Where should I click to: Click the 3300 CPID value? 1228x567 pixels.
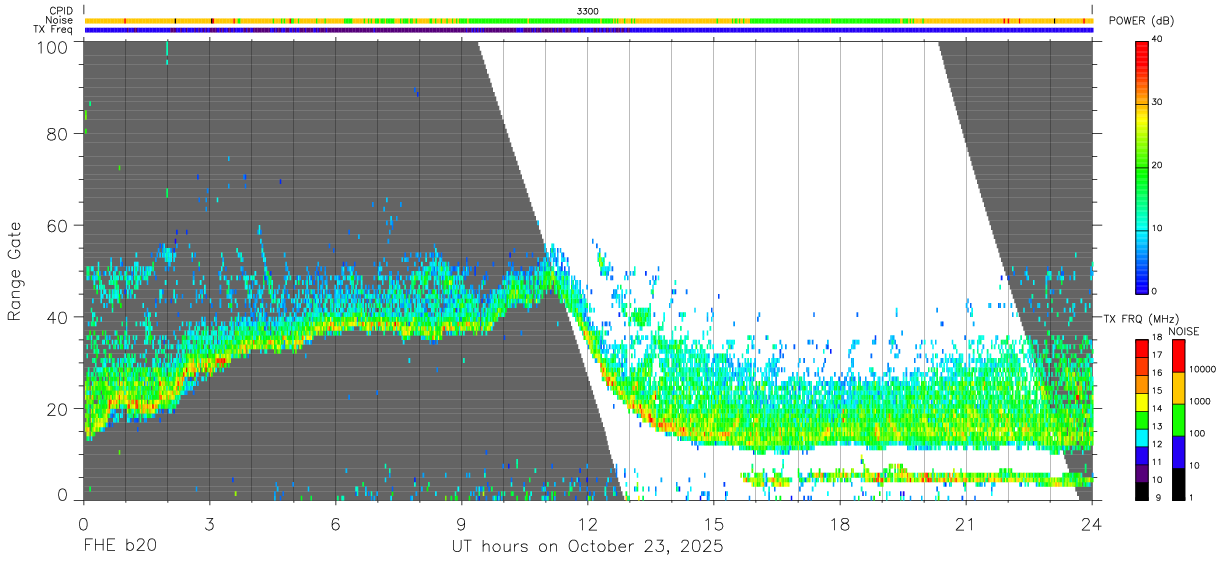tap(588, 11)
